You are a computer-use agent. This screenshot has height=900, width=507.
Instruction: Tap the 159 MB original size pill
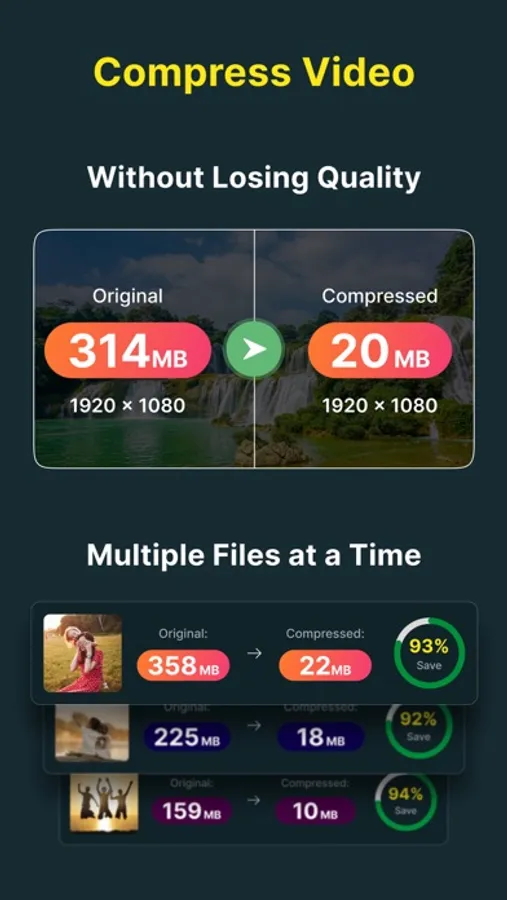click(x=191, y=810)
